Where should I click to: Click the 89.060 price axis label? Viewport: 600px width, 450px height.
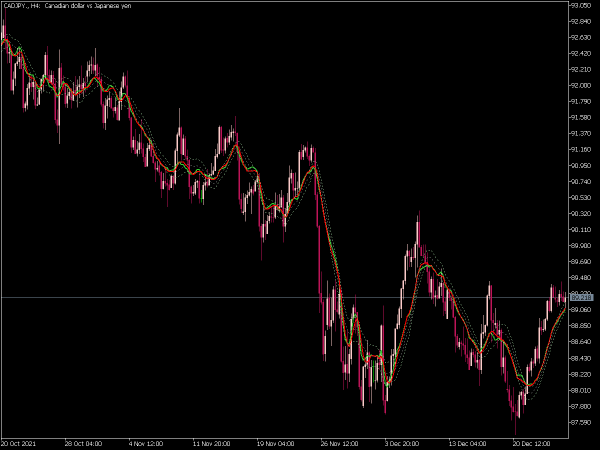[581, 310]
